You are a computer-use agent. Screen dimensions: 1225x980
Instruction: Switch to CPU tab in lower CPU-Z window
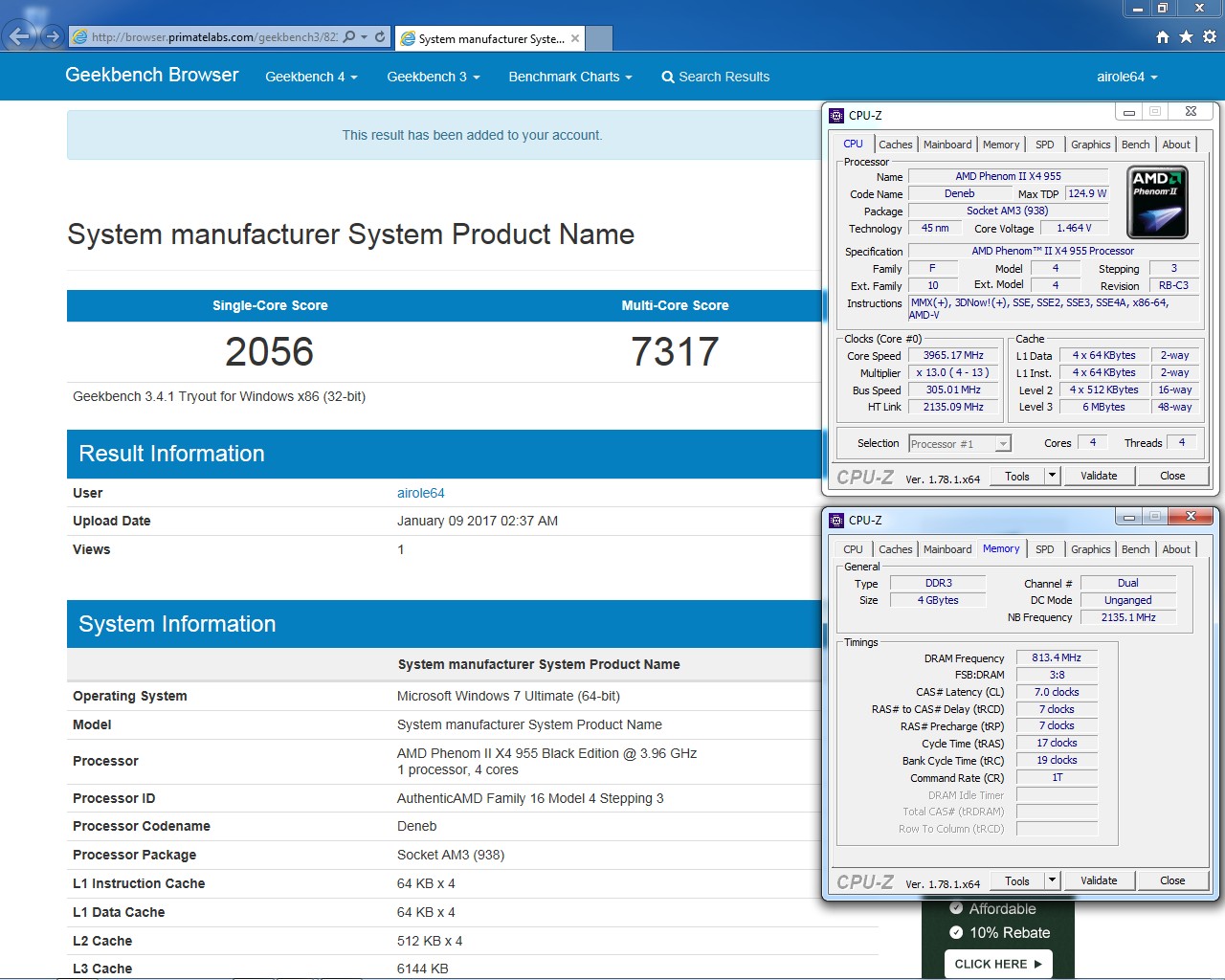(853, 549)
